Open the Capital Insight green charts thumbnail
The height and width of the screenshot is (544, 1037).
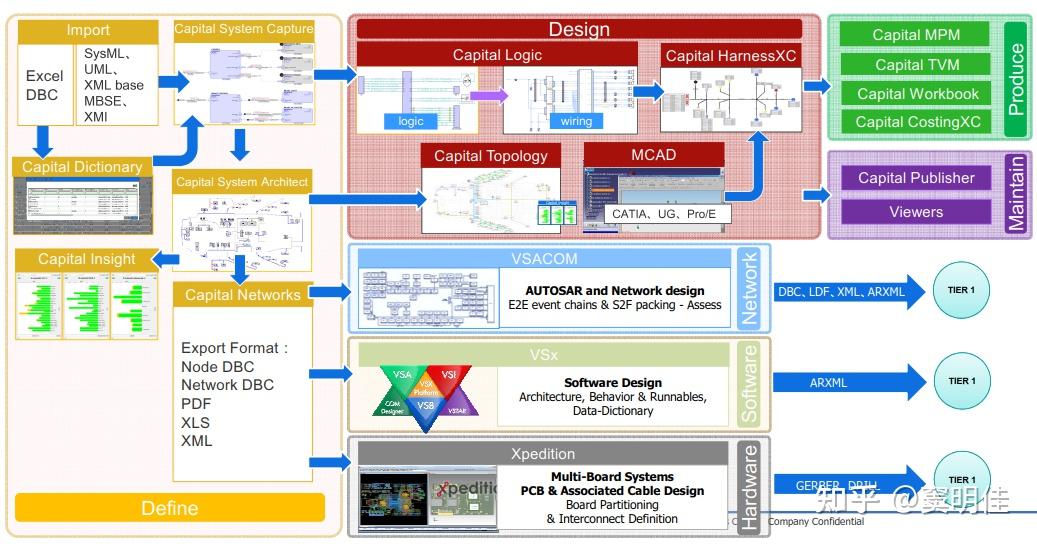coord(86,305)
